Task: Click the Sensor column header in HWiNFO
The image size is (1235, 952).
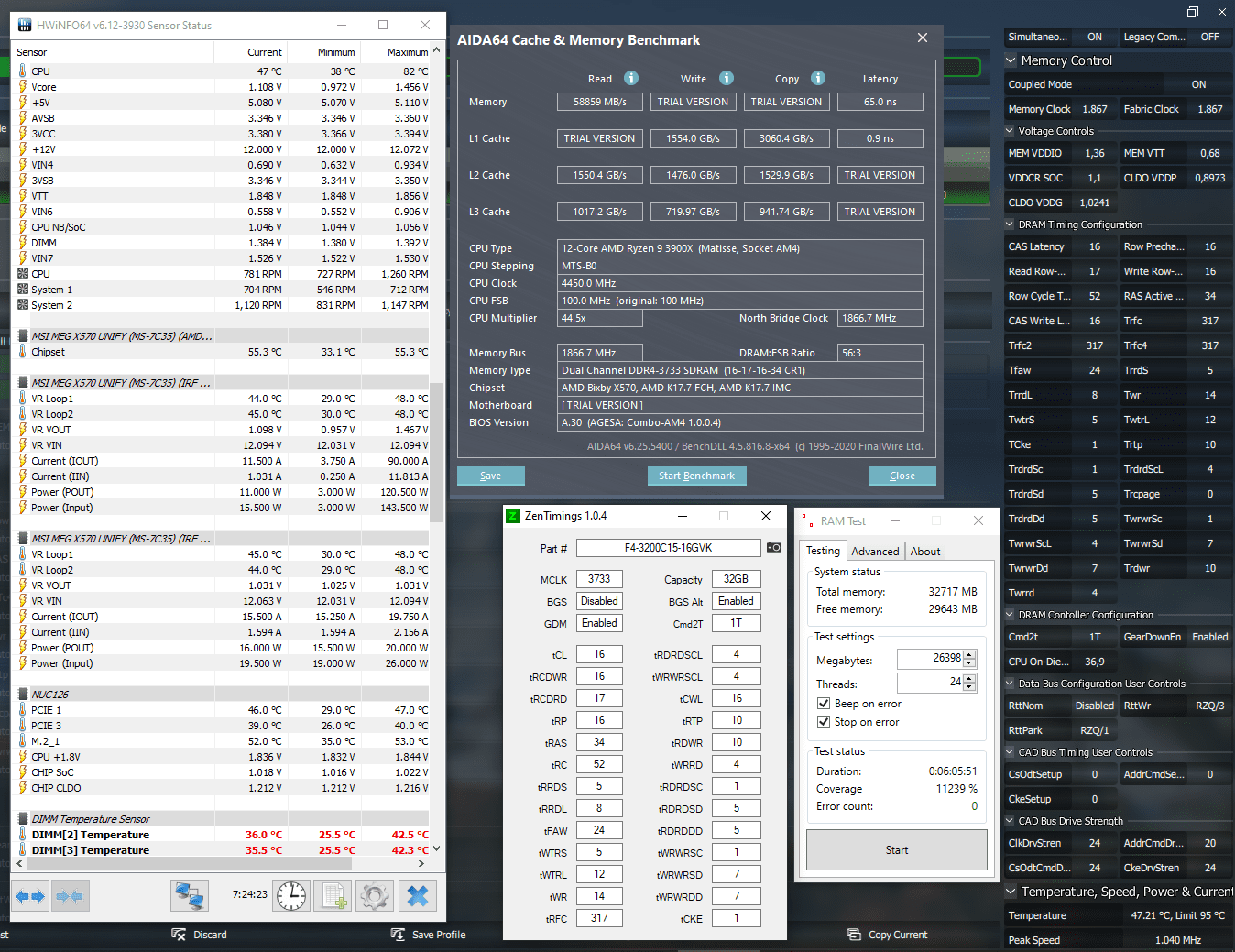Action: tap(115, 52)
